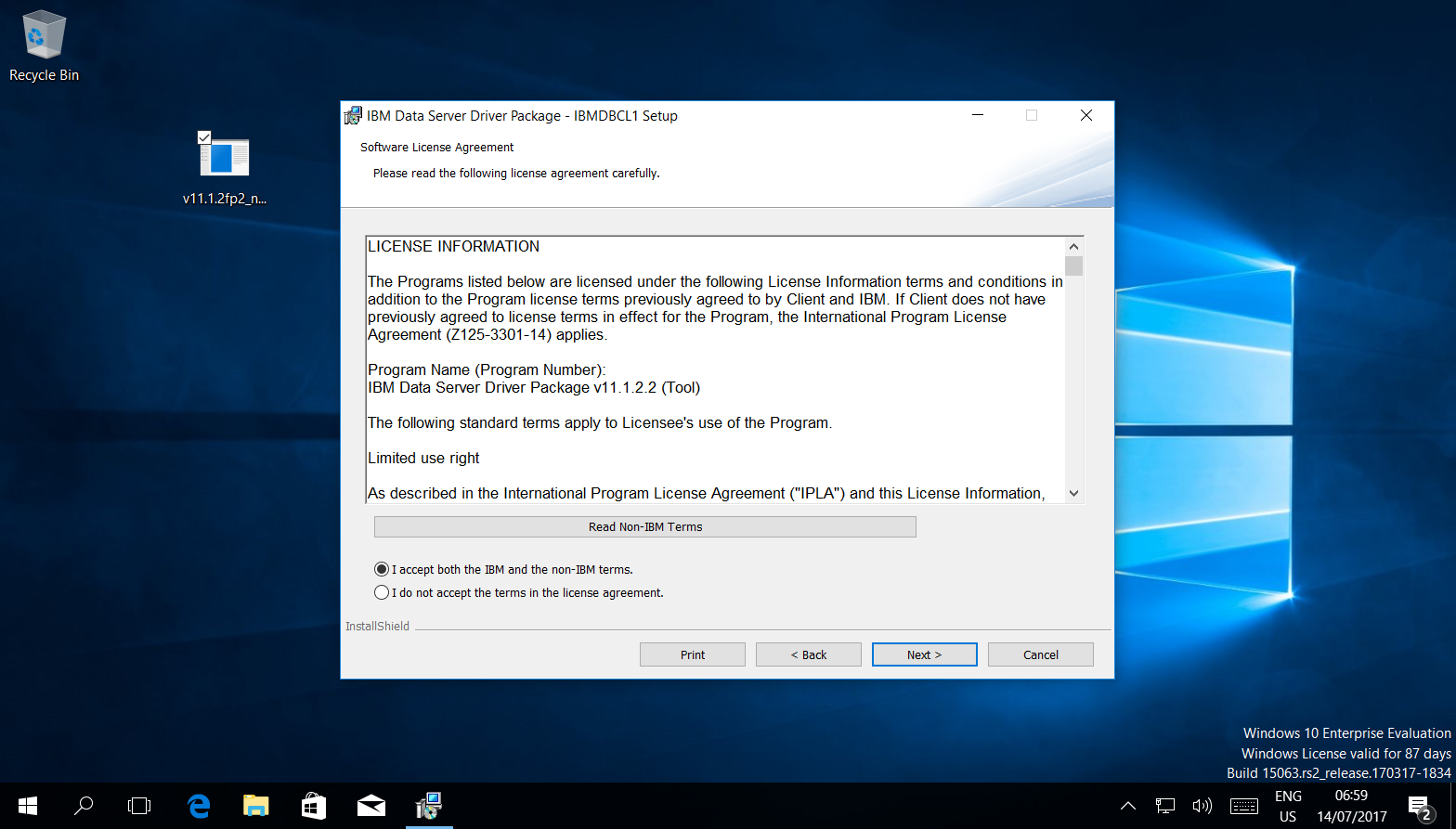Open volume control tray icon
The image size is (1456, 829).
1202,806
